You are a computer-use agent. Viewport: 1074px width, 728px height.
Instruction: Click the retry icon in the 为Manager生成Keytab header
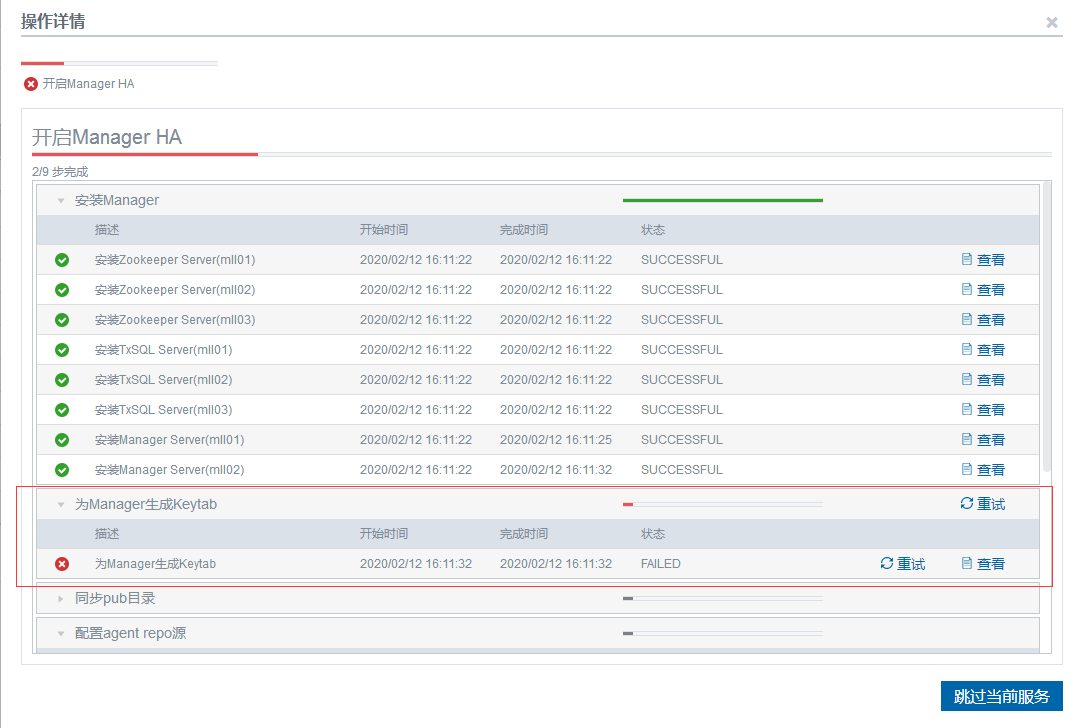point(966,504)
